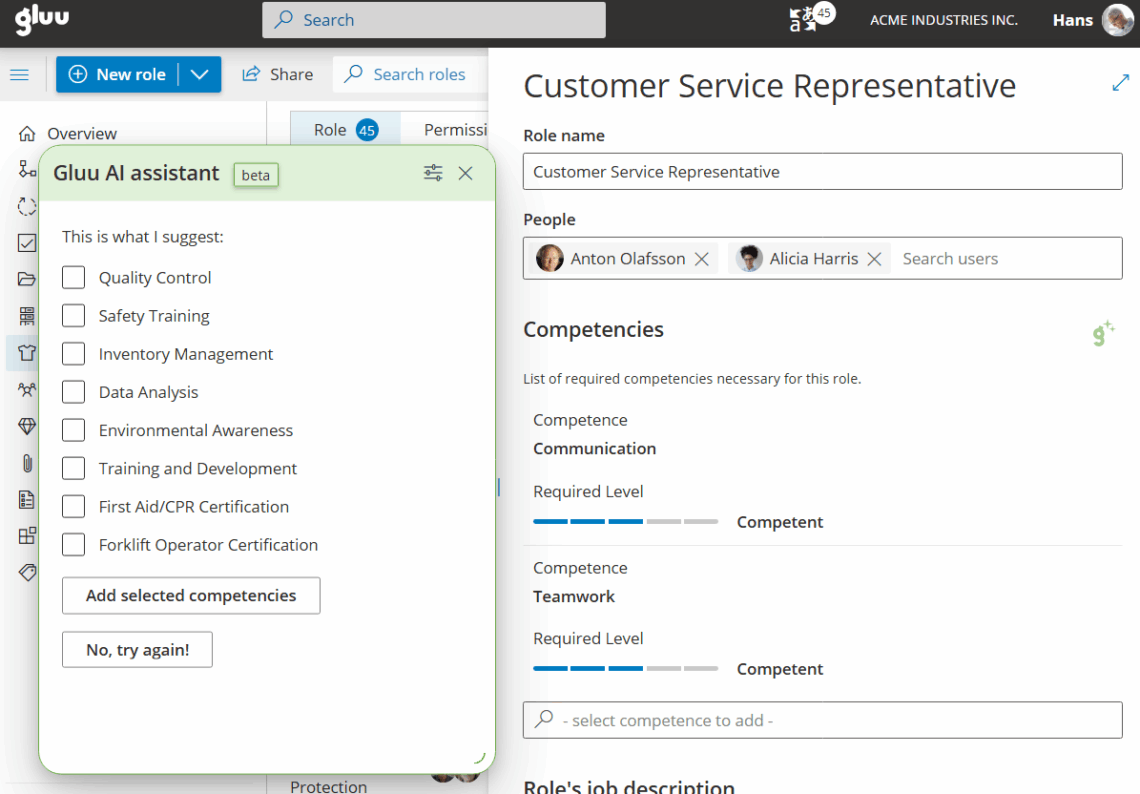Click the Gluu AI suggestion sparkle icon

pyautogui.click(x=1103, y=334)
